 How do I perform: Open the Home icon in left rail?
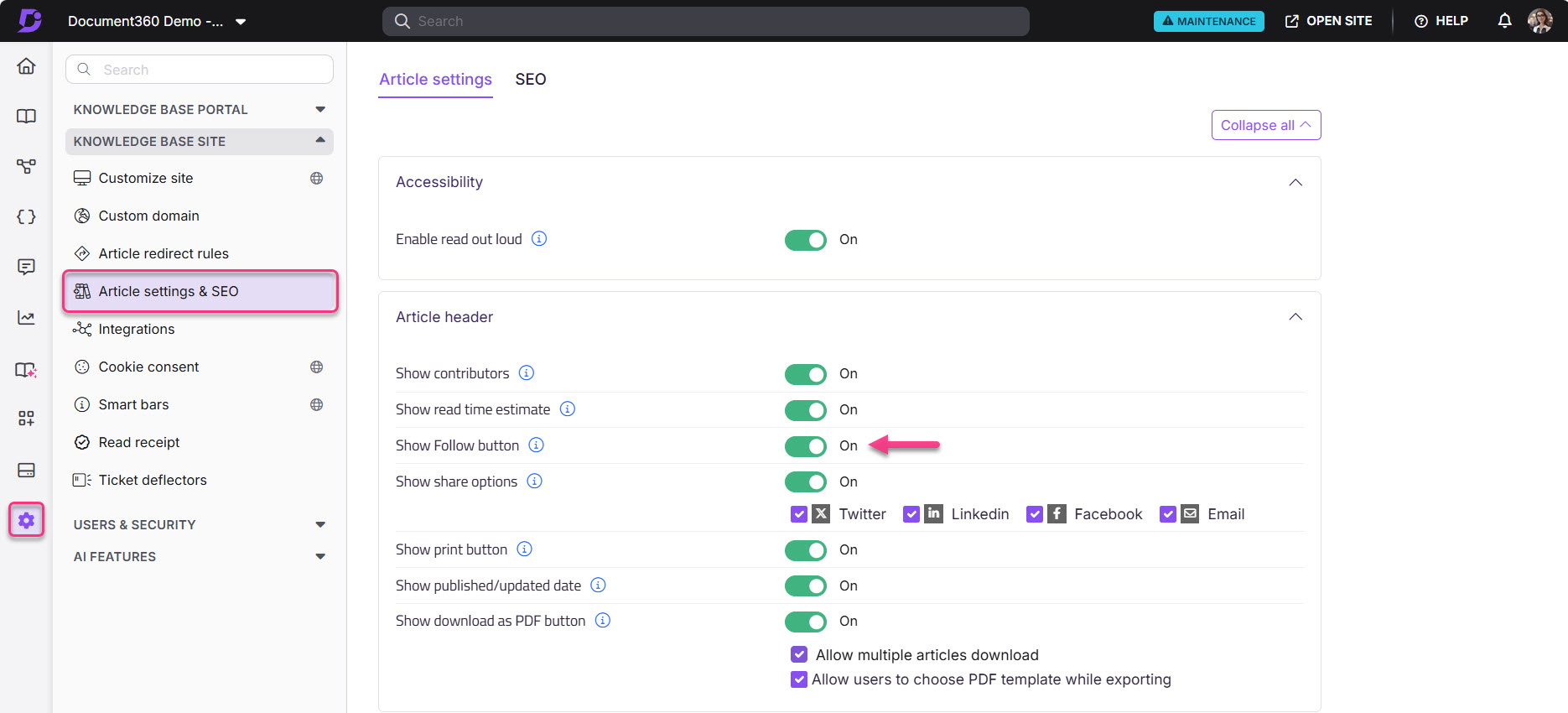[x=26, y=65]
